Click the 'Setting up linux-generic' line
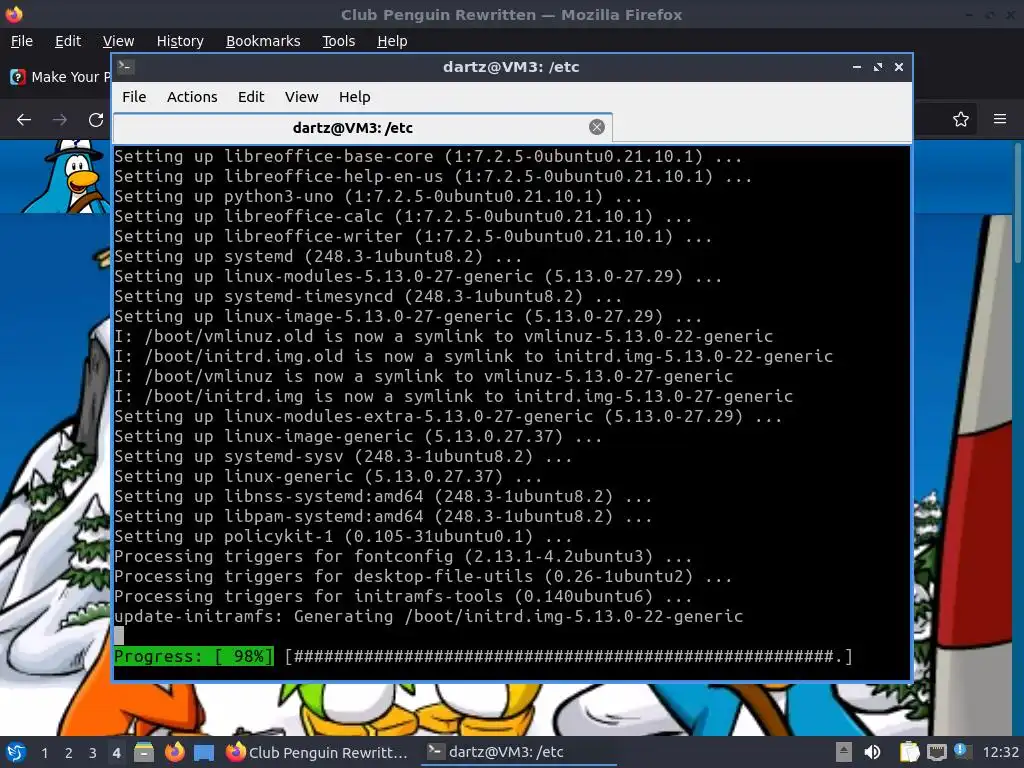 click(x=328, y=477)
